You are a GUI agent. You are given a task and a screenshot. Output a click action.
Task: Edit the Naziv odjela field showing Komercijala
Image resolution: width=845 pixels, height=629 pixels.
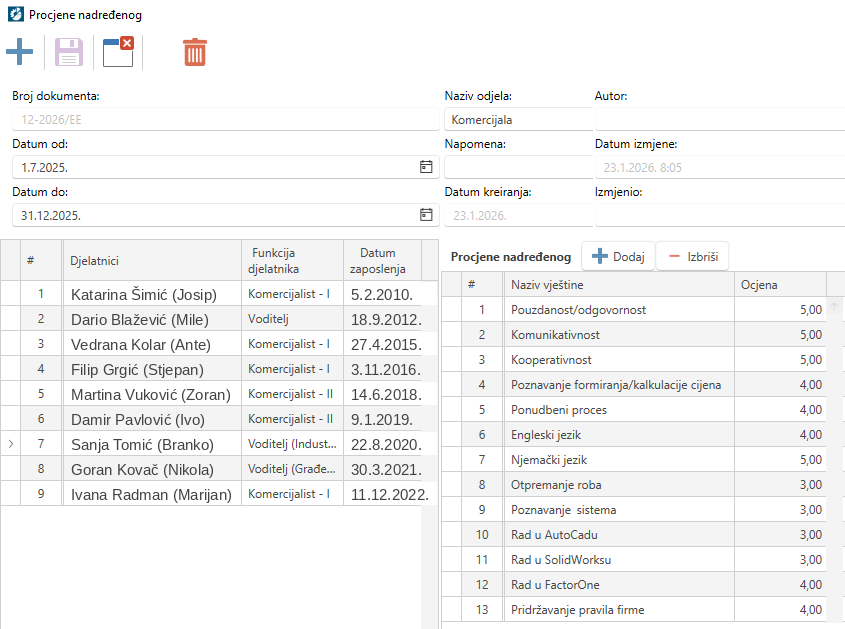518,119
